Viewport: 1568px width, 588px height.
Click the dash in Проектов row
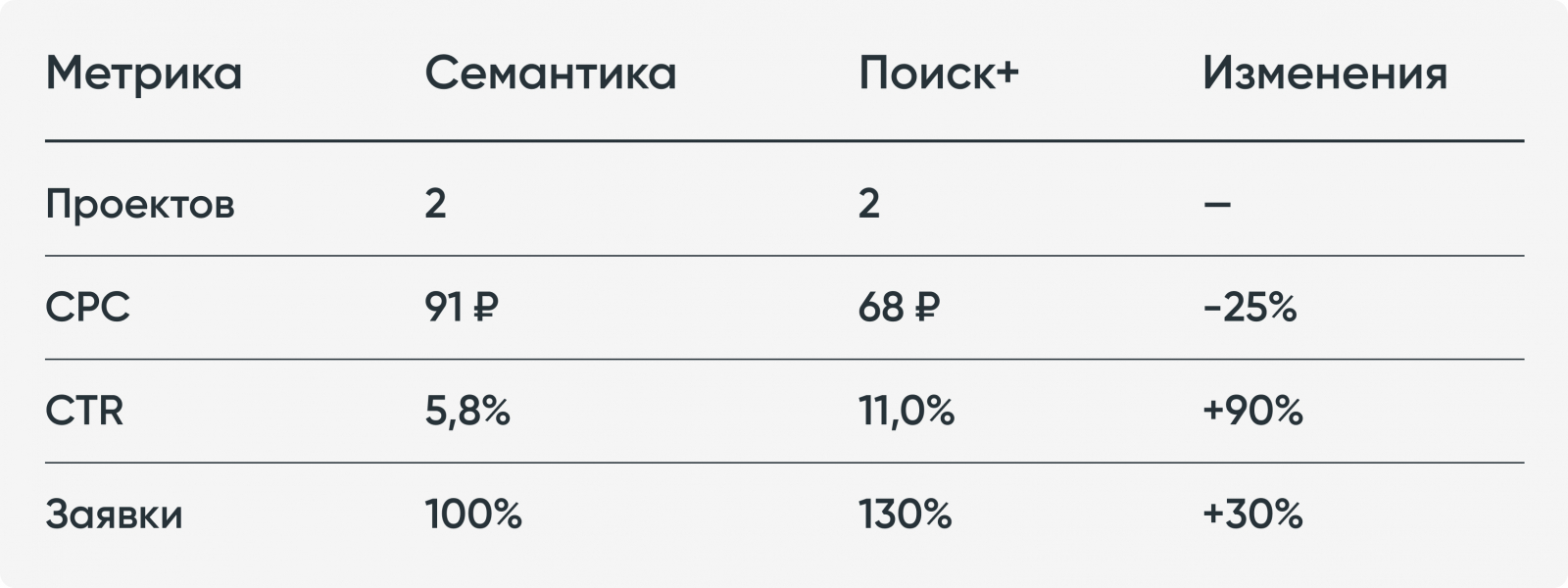pos(1216,205)
